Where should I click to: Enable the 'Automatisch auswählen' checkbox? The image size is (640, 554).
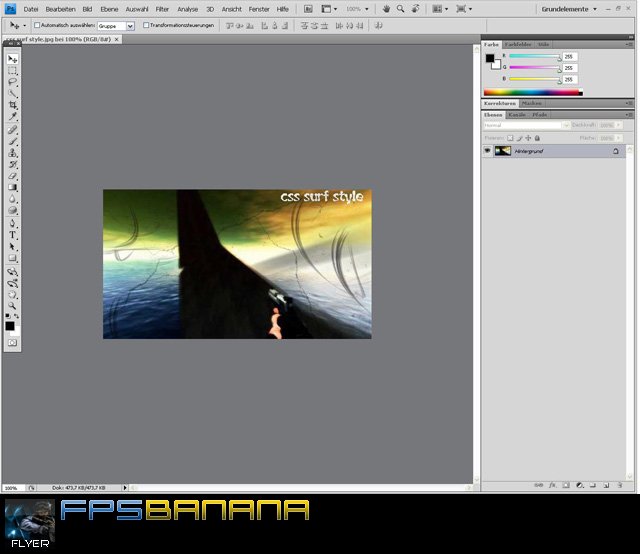pyautogui.click(x=38, y=25)
